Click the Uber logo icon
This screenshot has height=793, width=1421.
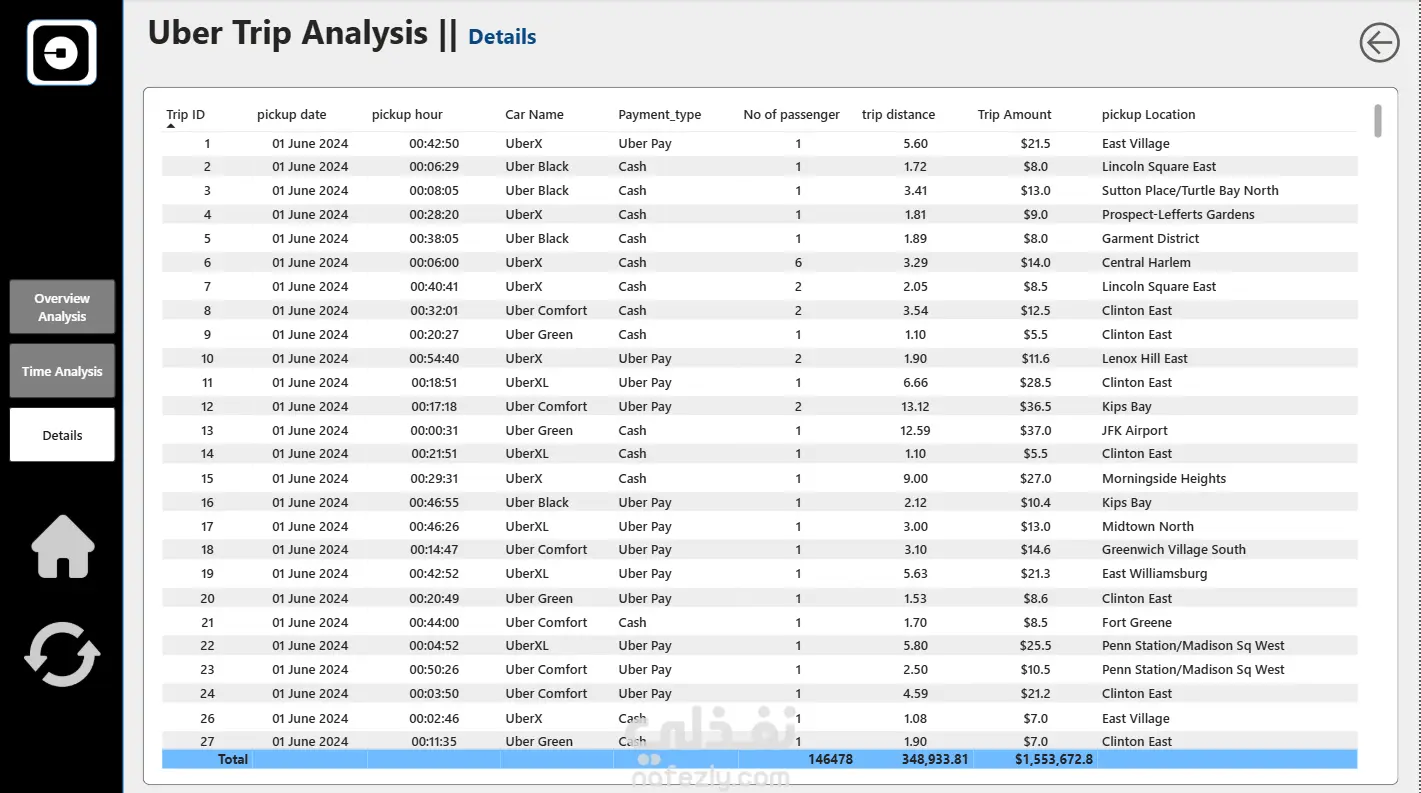click(62, 52)
